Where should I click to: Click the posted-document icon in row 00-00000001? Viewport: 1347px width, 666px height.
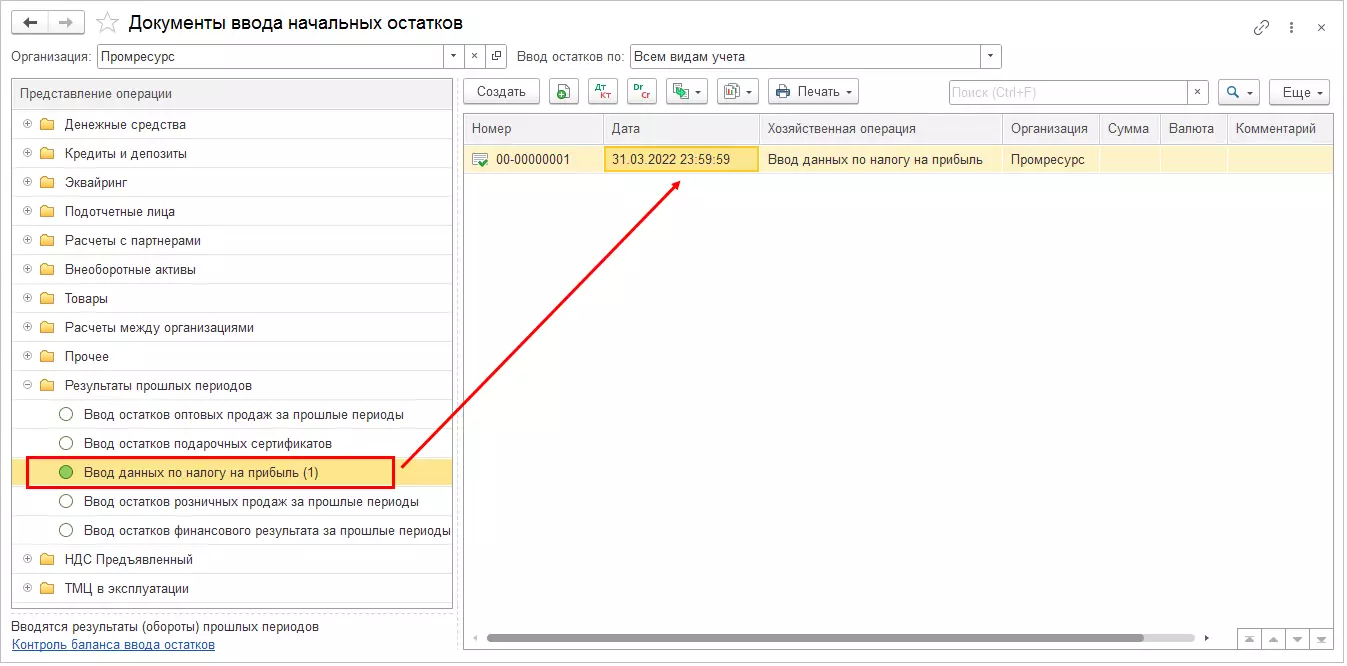pos(480,159)
